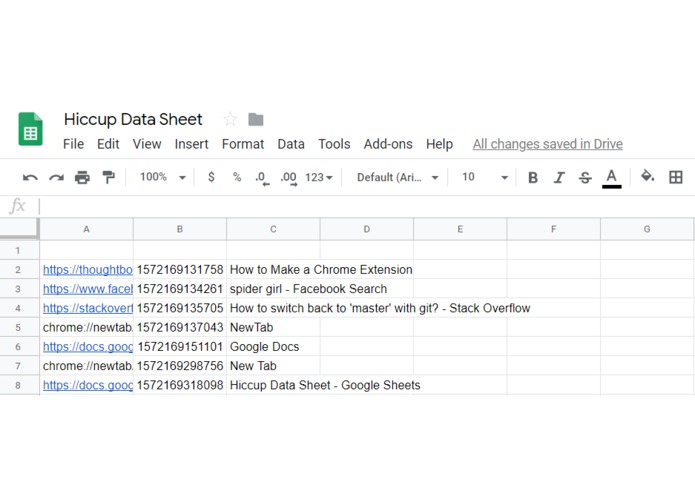
Task: Format as percent icon
Action: click(x=237, y=177)
